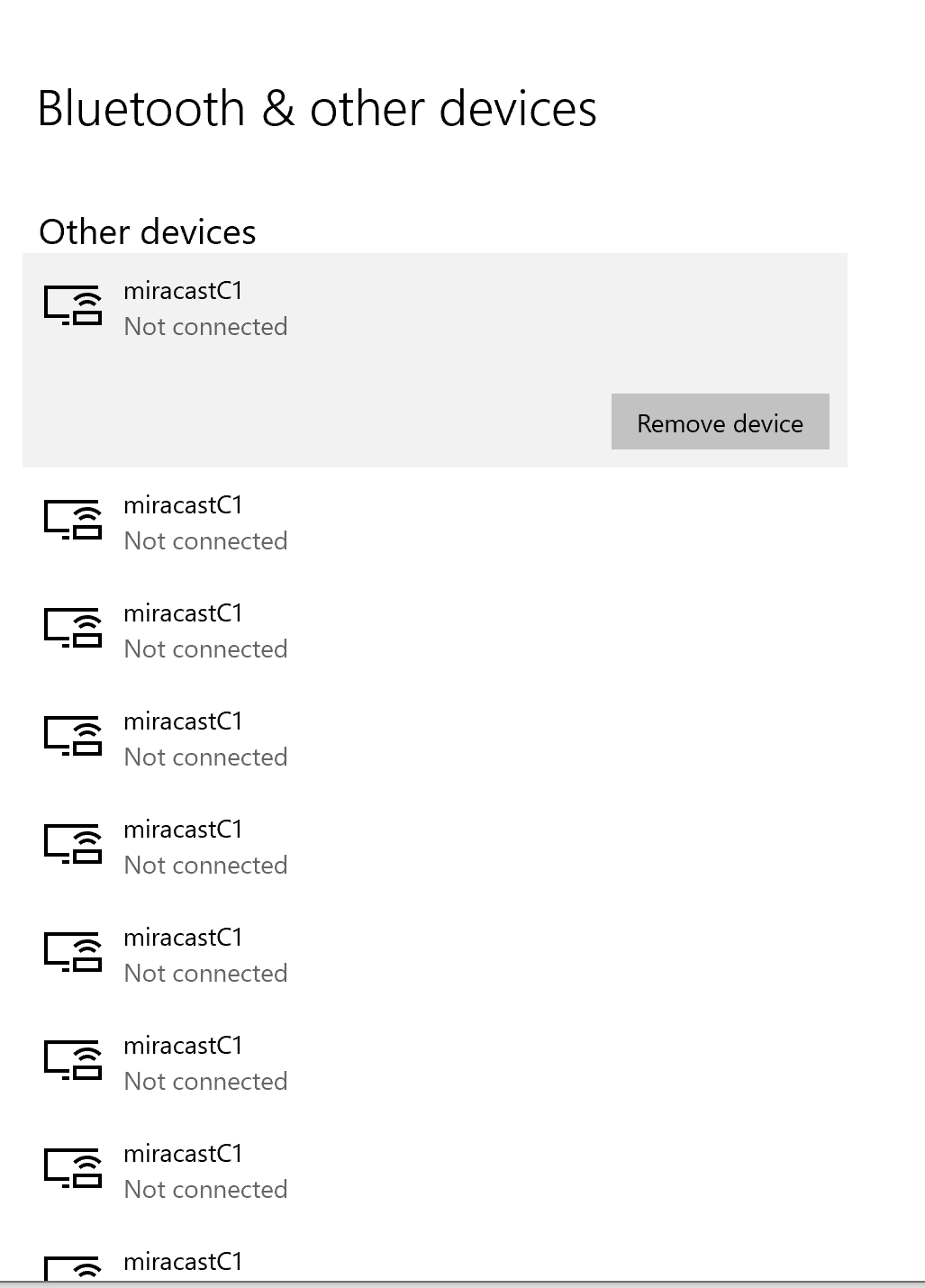This screenshot has width=925, height=1288.
Task: Pick the fifth miracastC1 name label
Action: (183, 830)
